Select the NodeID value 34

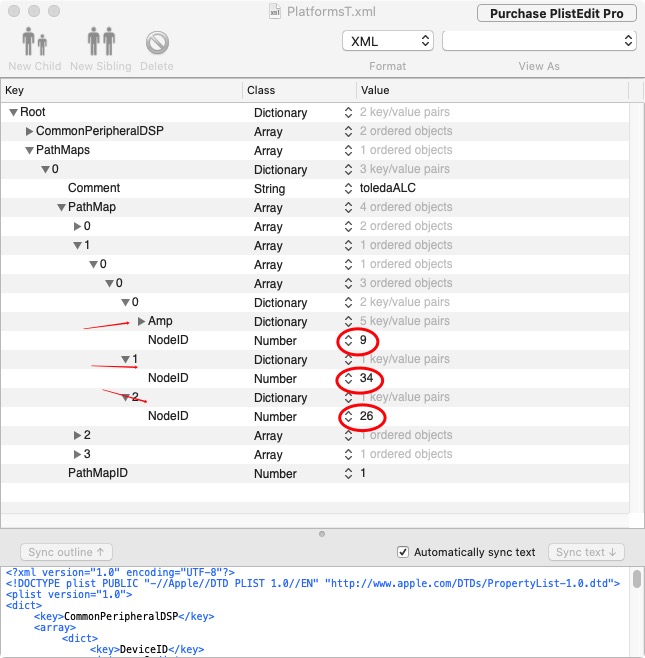pyautogui.click(x=366, y=378)
